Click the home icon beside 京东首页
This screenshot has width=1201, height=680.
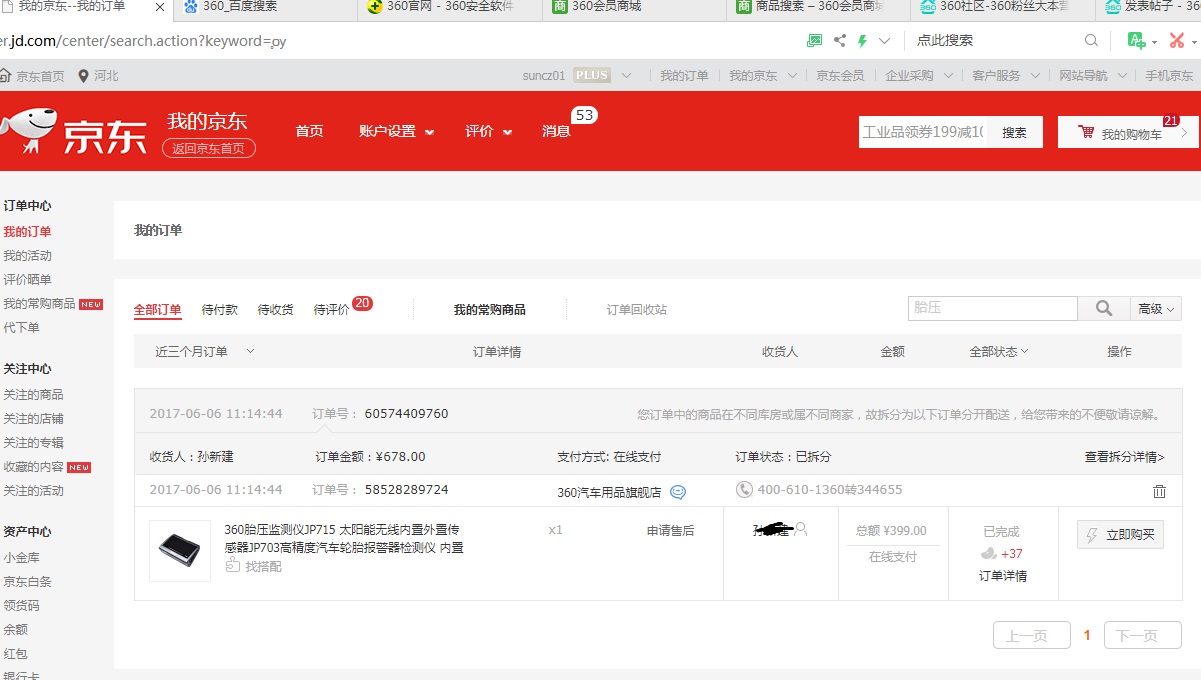tap(6, 76)
